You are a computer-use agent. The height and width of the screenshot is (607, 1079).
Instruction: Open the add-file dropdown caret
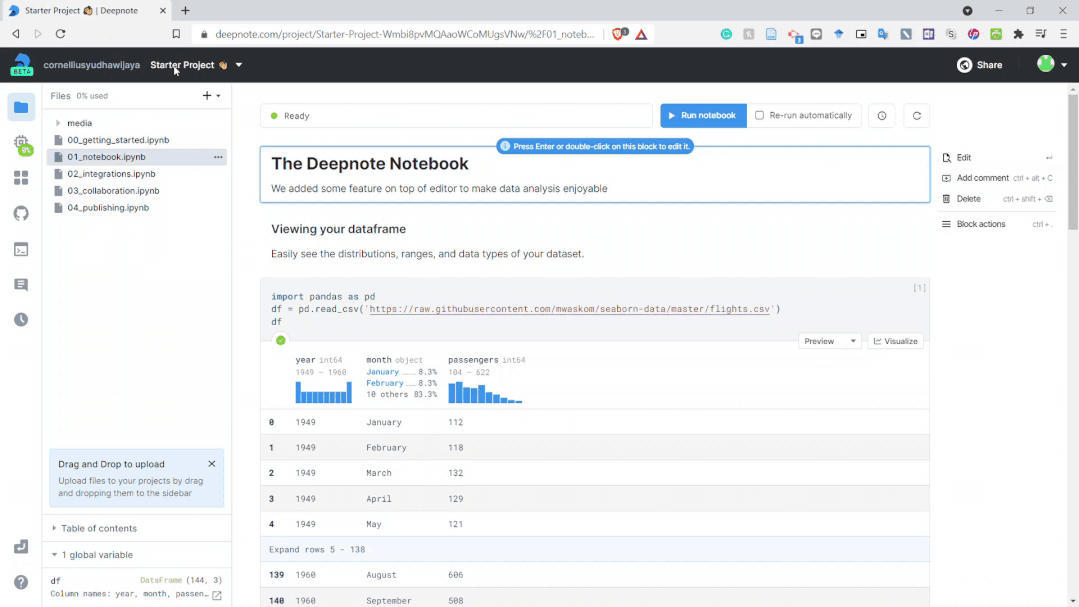(219, 96)
